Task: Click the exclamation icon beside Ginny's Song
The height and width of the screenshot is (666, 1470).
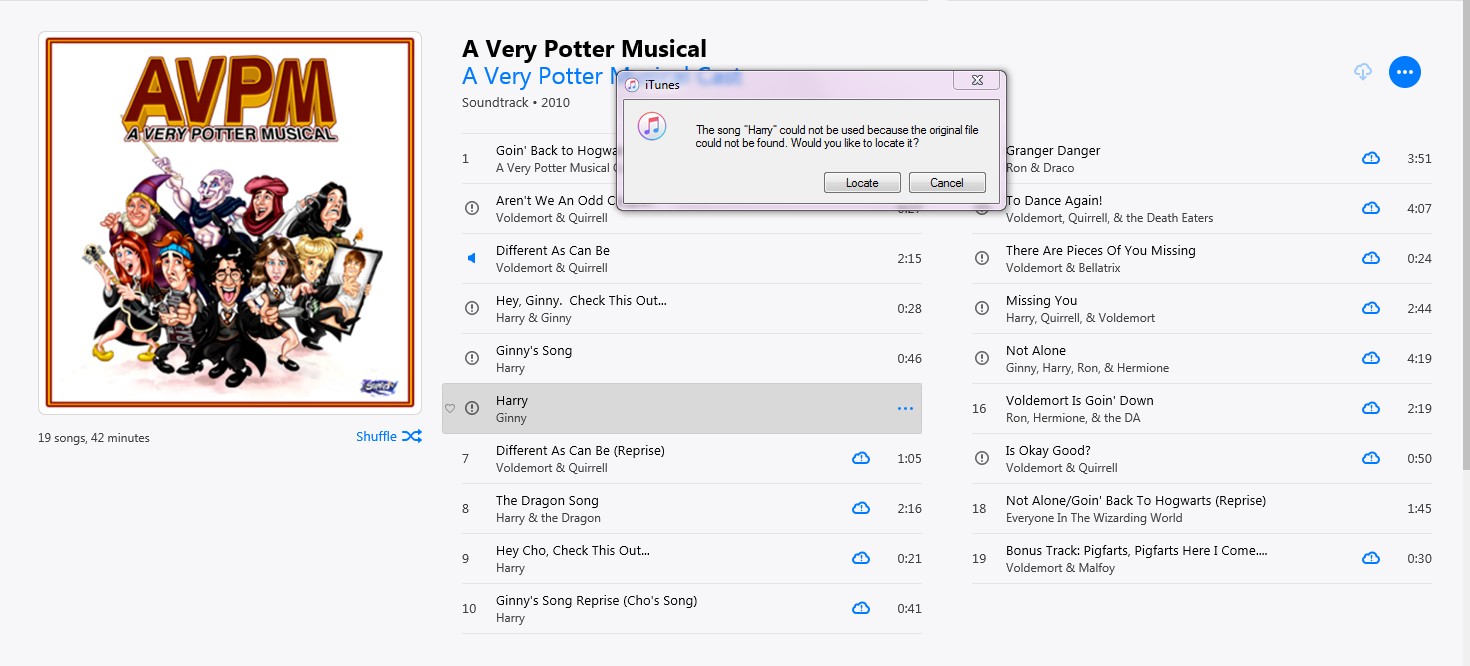Action: (x=472, y=358)
